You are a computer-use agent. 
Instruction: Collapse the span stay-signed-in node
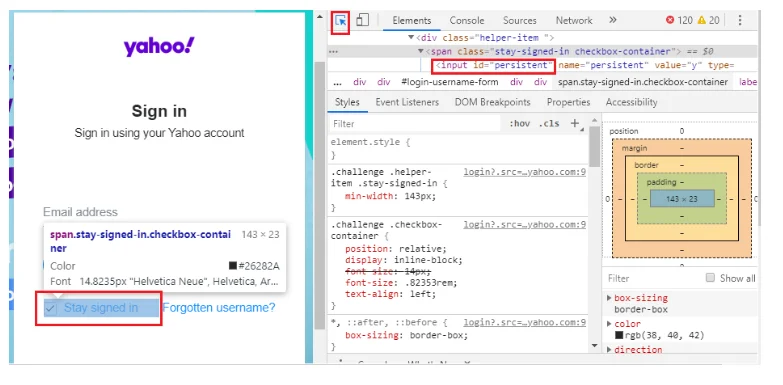pos(421,51)
